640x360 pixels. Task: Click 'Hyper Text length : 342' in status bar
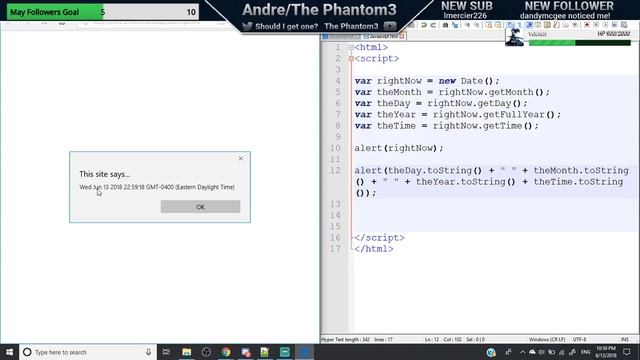pyautogui.click(x=345, y=339)
